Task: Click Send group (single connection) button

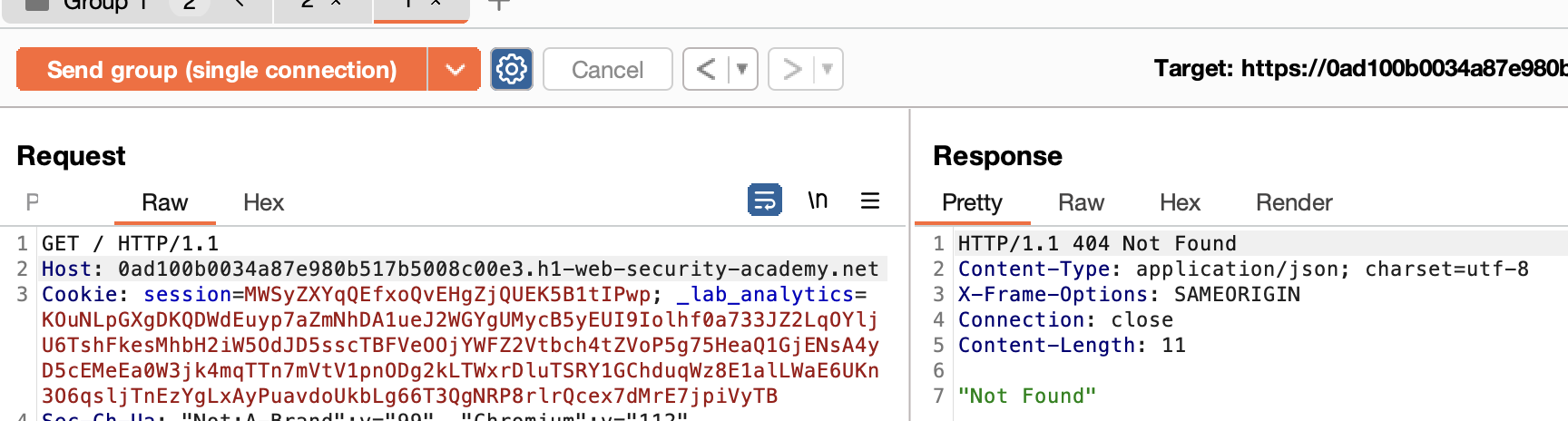Action: 221,69
